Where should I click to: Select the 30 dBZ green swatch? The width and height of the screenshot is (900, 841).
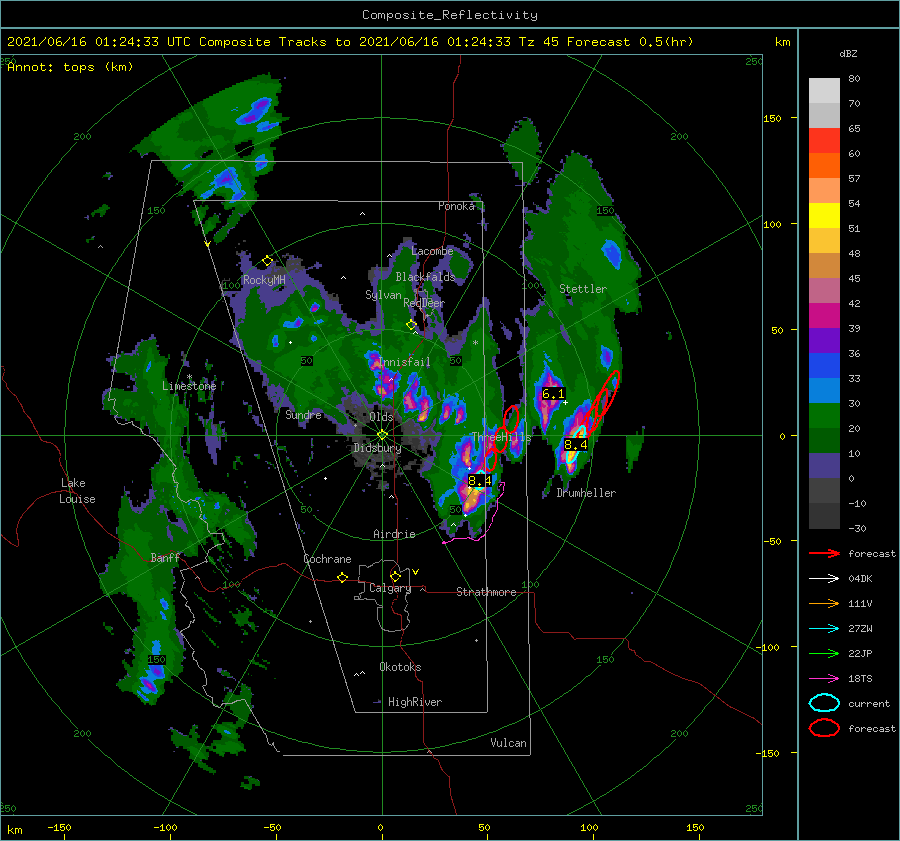click(824, 416)
